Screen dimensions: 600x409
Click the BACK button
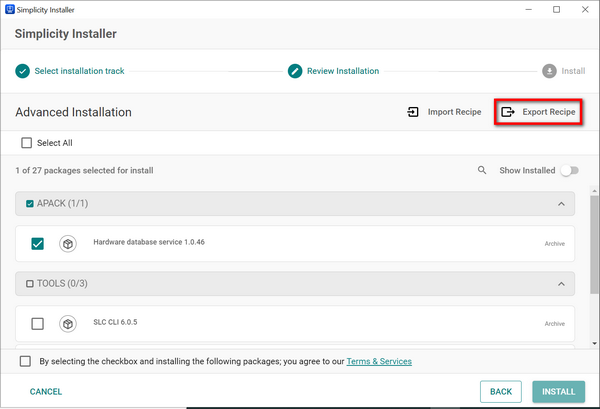pyautogui.click(x=501, y=392)
